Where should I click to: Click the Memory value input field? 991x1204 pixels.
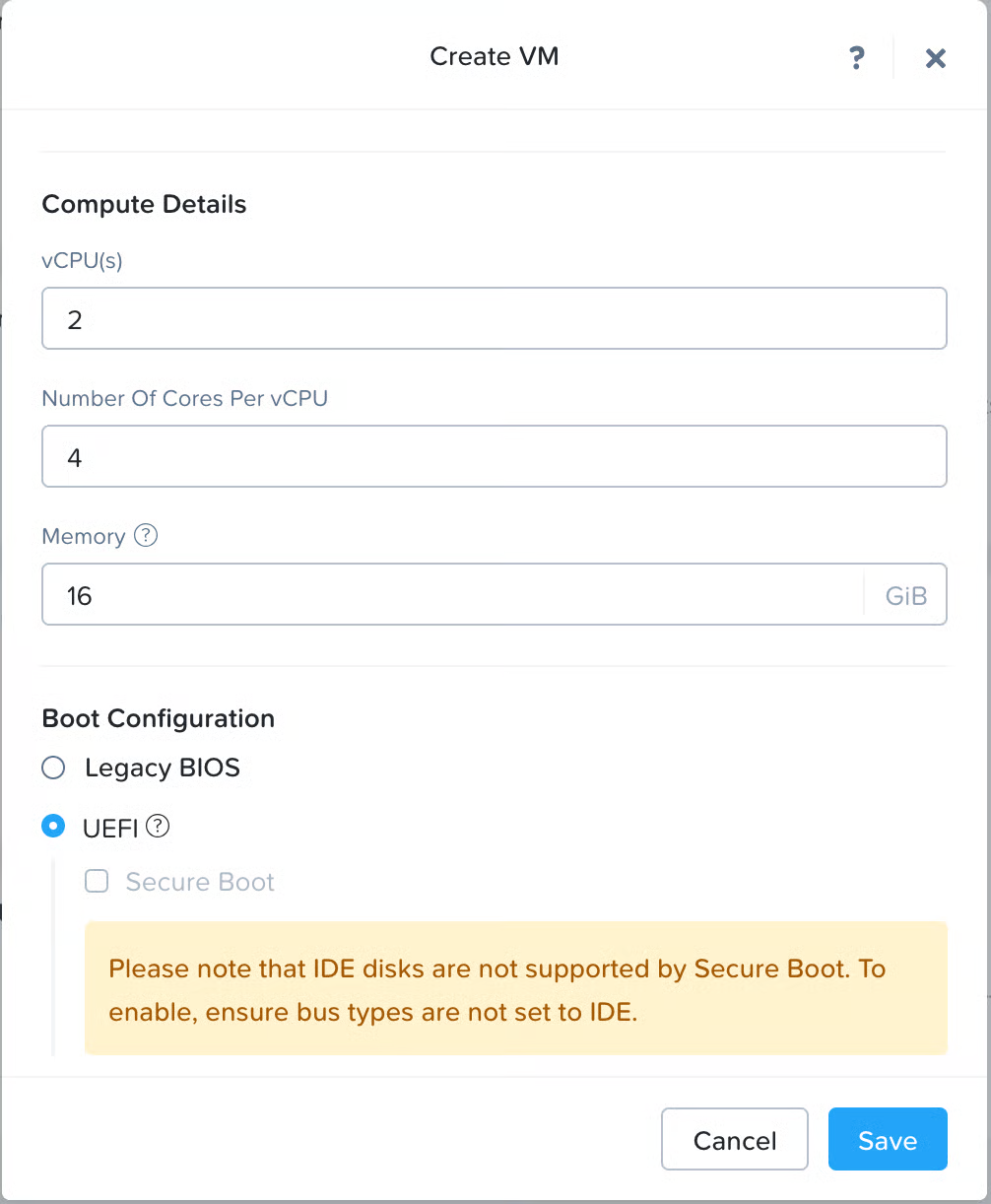[x=453, y=595]
